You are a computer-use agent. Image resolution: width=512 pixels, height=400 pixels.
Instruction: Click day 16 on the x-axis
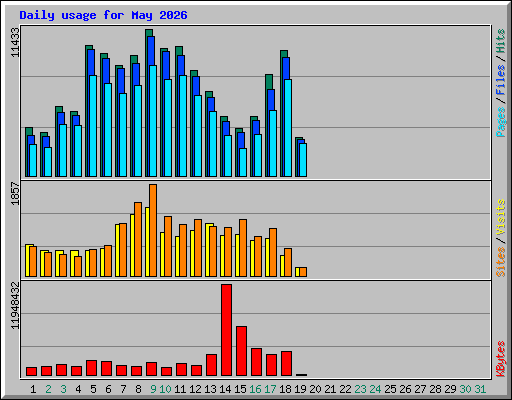(255, 389)
